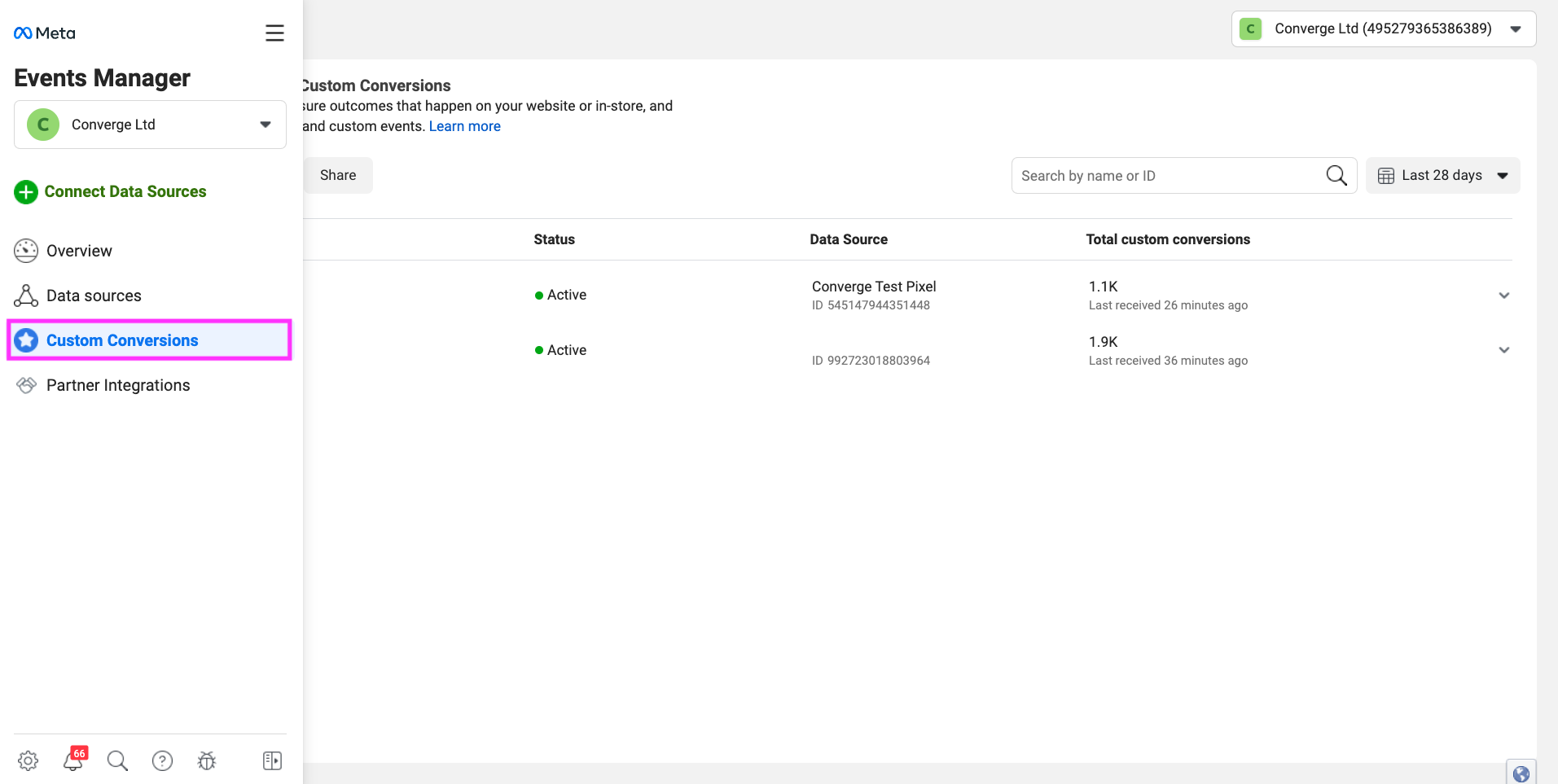
Task: Open Overview in the sidebar
Action: [79, 251]
